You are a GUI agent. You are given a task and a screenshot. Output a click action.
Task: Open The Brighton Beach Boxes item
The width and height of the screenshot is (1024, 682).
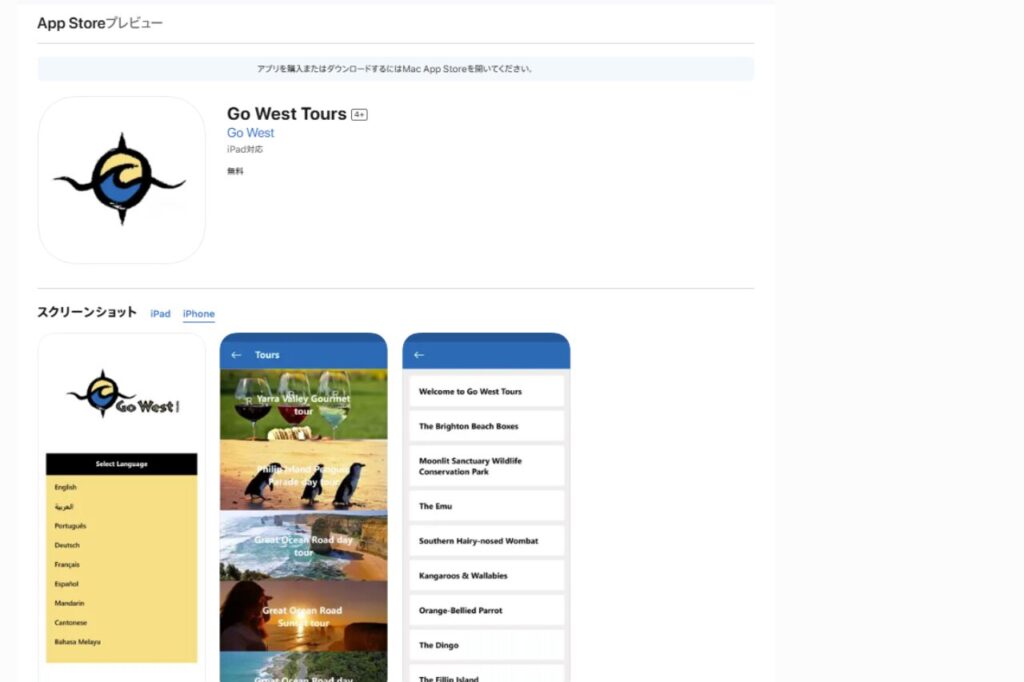[487, 427]
